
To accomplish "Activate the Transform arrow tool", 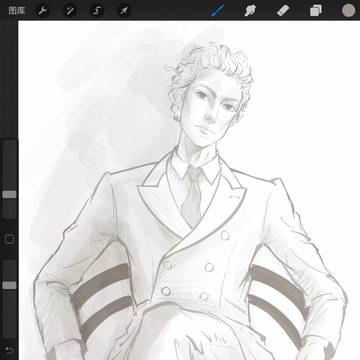I will (124, 11).
